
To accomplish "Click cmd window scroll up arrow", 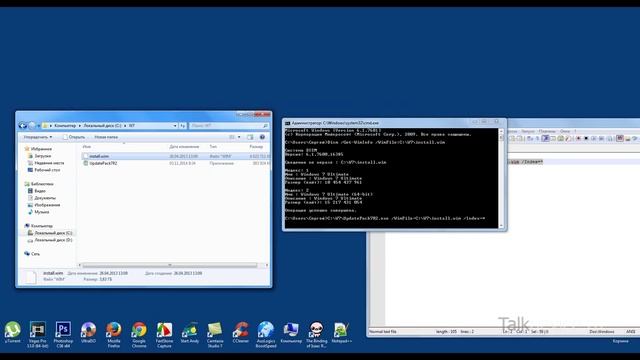I will point(501,132).
